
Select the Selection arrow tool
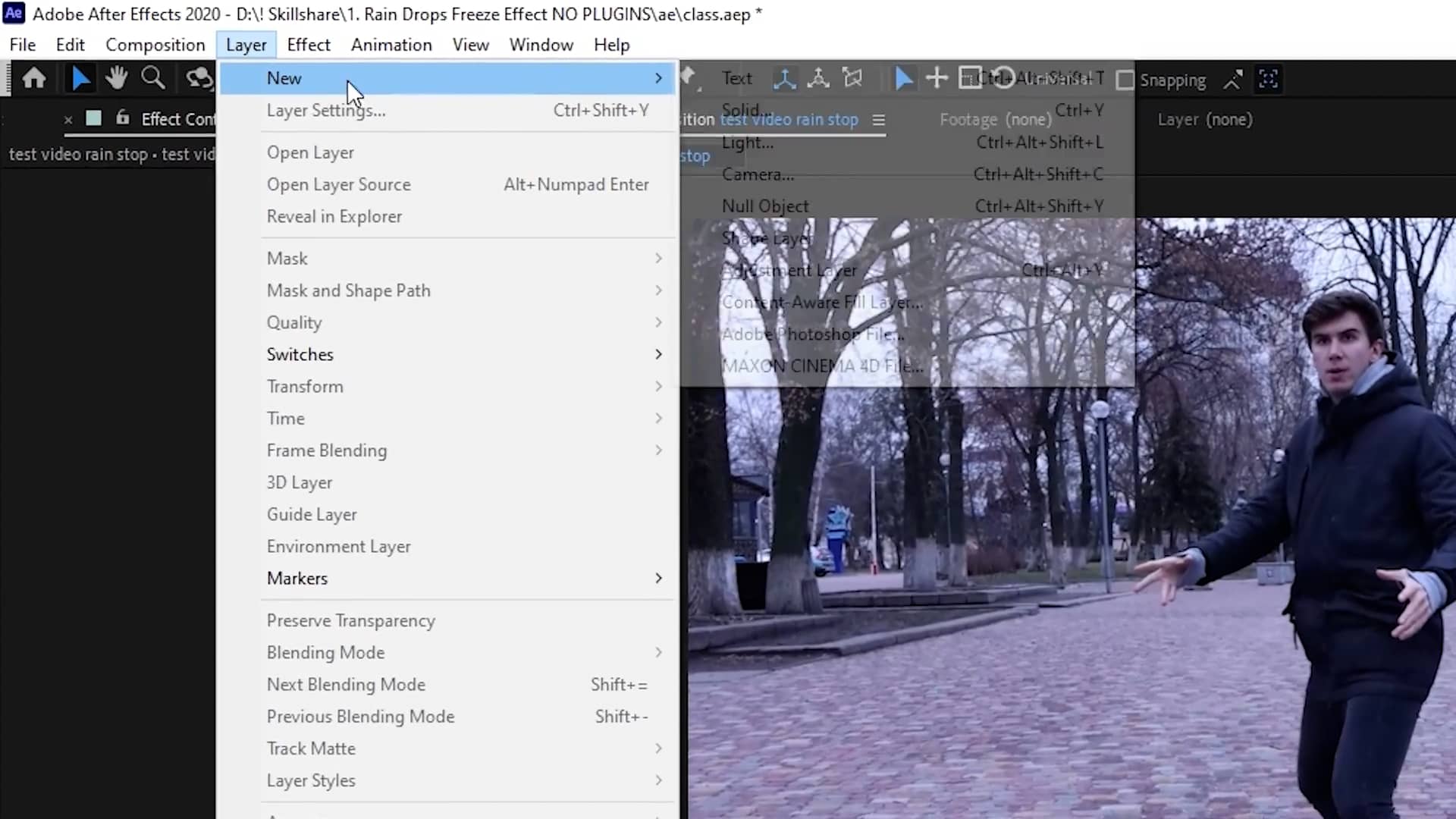(x=80, y=78)
